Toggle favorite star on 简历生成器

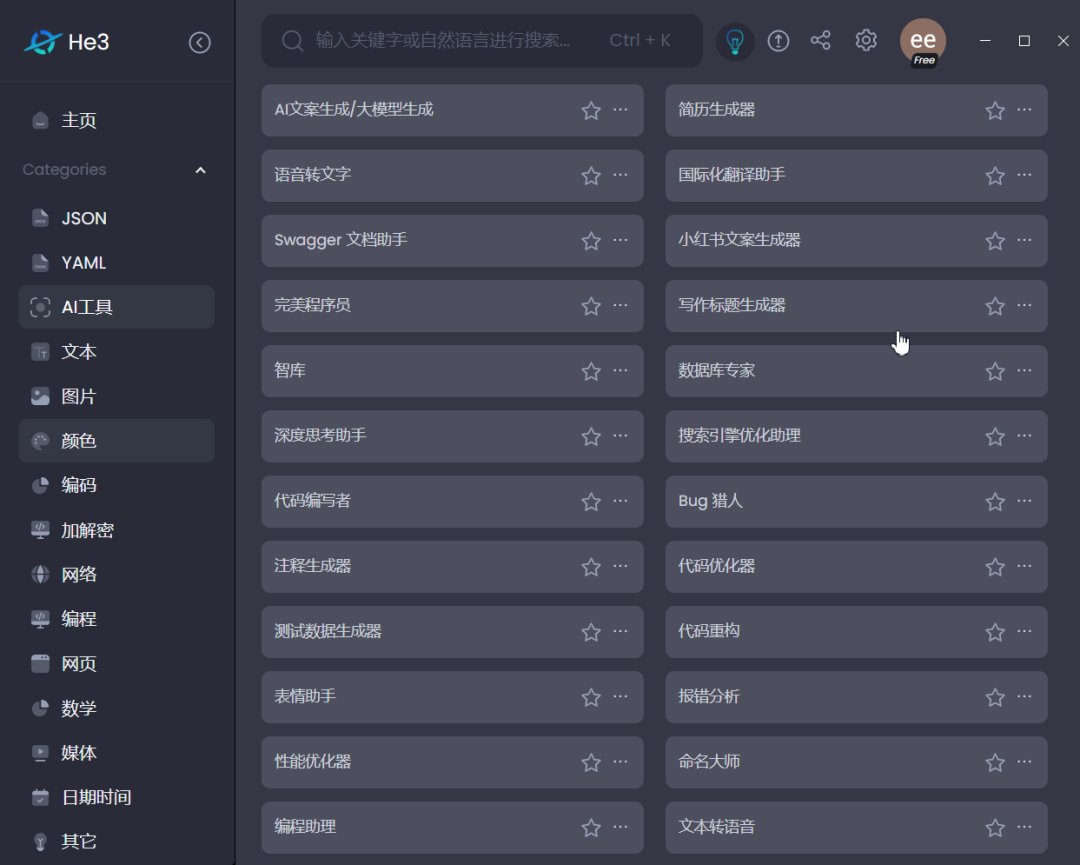(995, 111)
